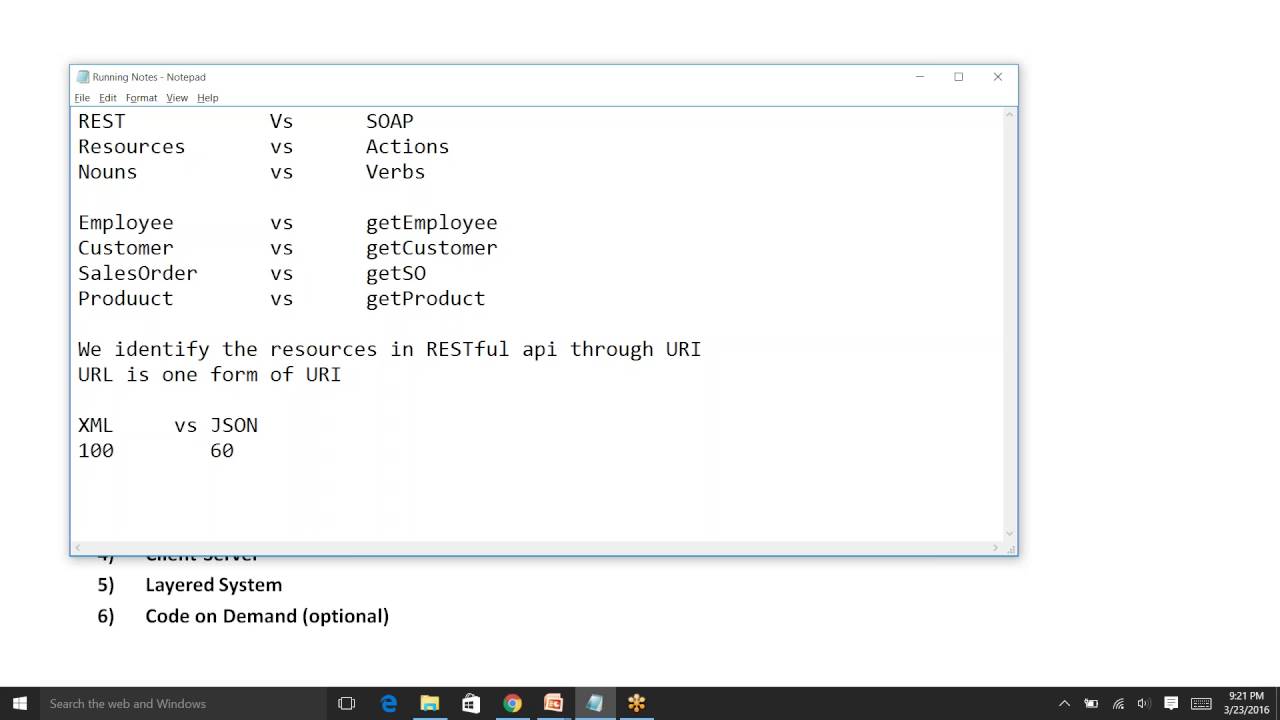
Task: Open the File menu in Notepad
Action: coord(82,98)
